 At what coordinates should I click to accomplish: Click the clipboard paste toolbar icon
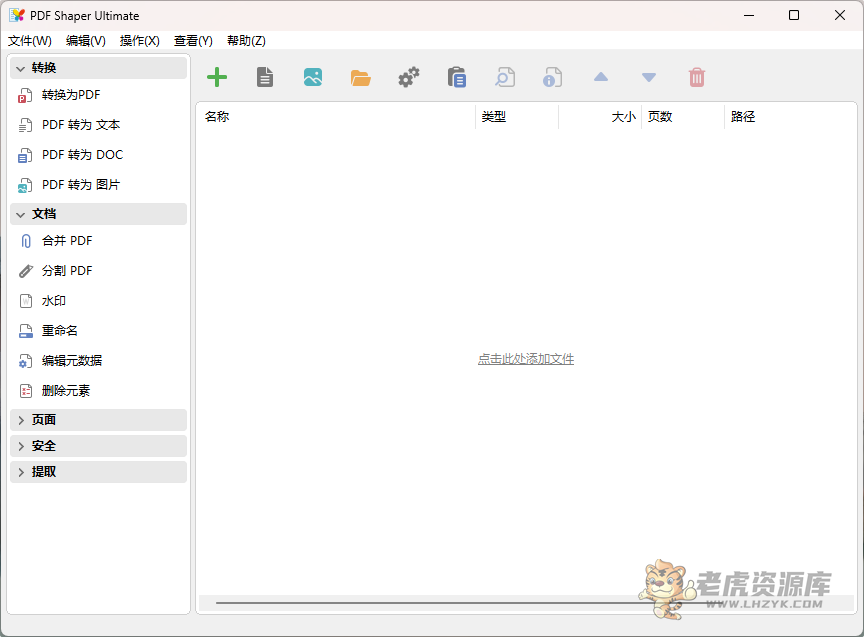click(457, 77)
